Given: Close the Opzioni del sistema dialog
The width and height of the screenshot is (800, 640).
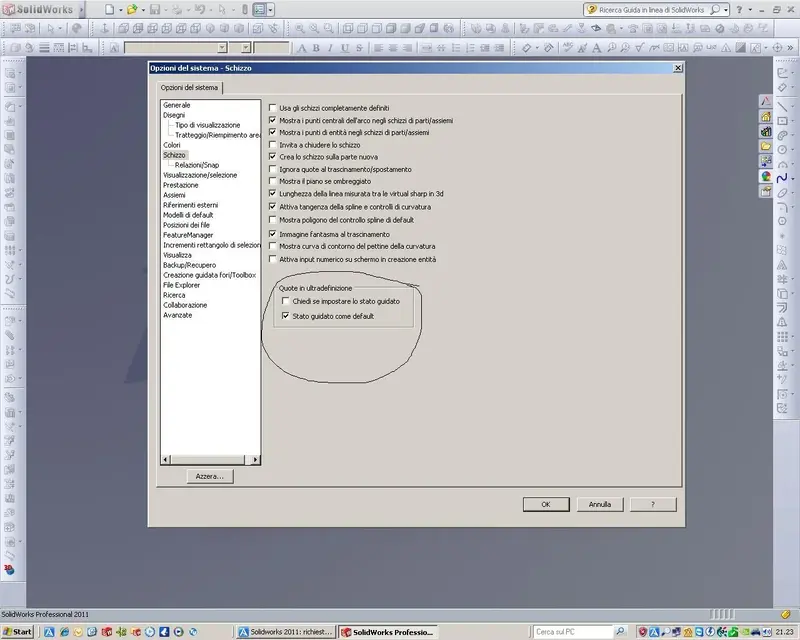Looking at the screenshot, I should point(678,68).
